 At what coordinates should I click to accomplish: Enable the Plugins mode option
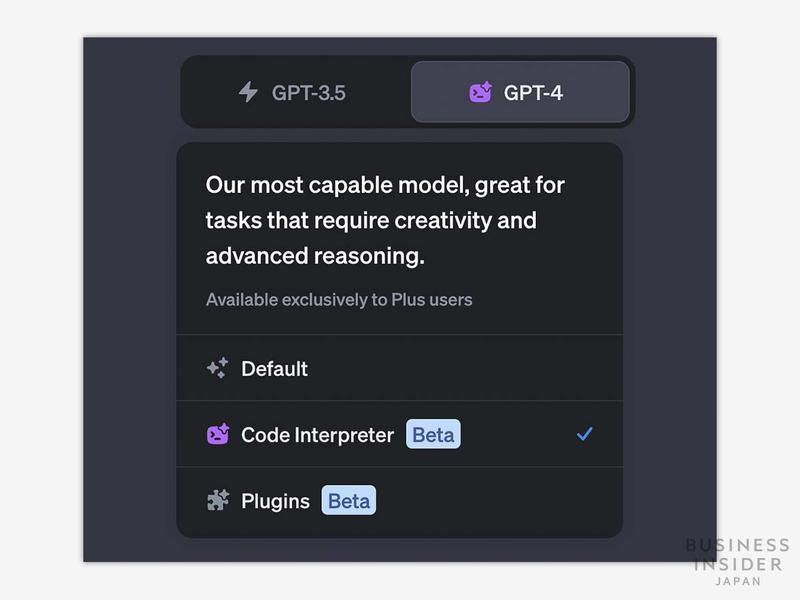click(275, 501)
